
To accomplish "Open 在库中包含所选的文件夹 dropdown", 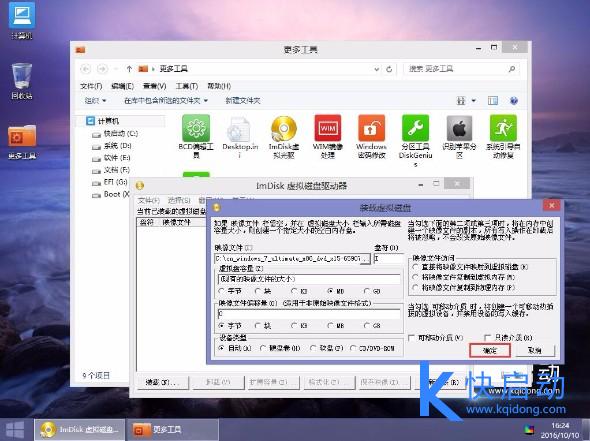I will (x=166, y=100).
